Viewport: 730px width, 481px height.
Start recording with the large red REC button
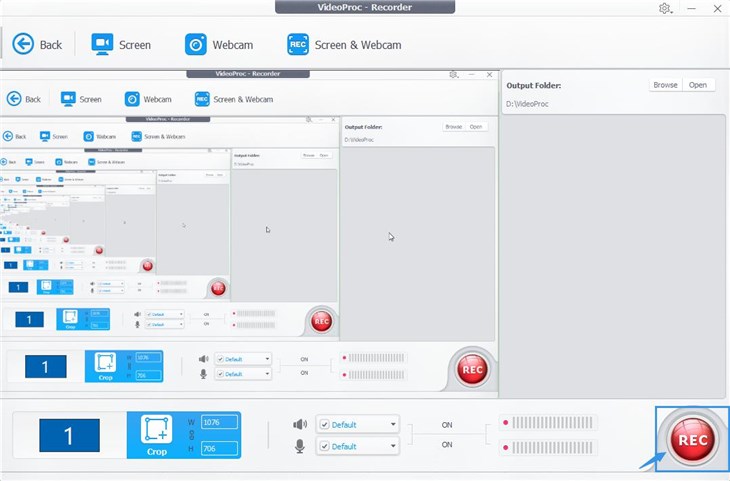[x=693, y=439]
